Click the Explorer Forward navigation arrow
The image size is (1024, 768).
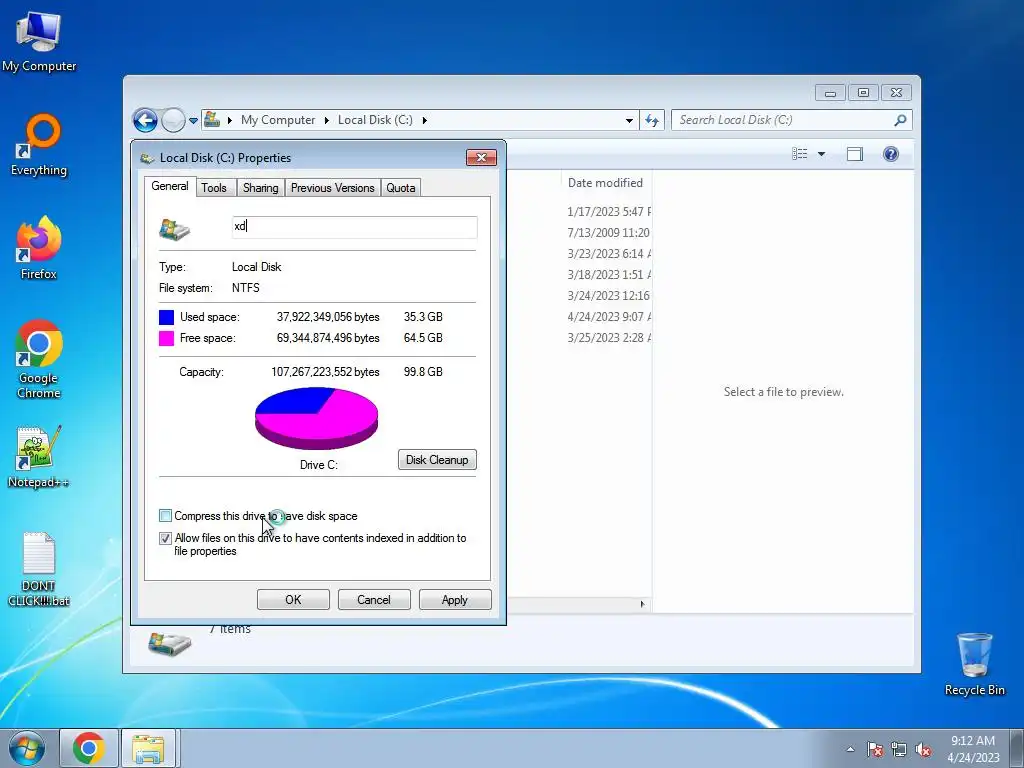click(173, 120)
